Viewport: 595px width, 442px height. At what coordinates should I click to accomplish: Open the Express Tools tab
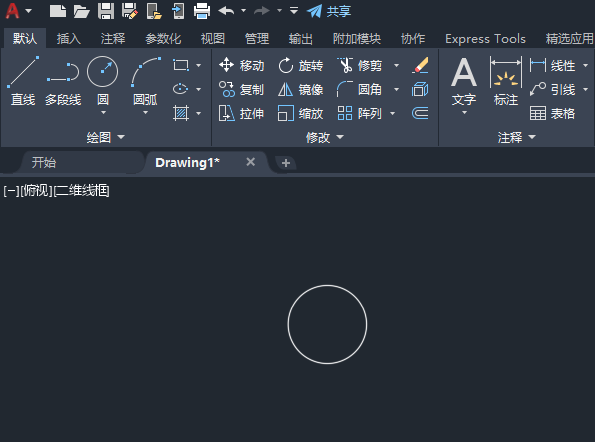485,39
